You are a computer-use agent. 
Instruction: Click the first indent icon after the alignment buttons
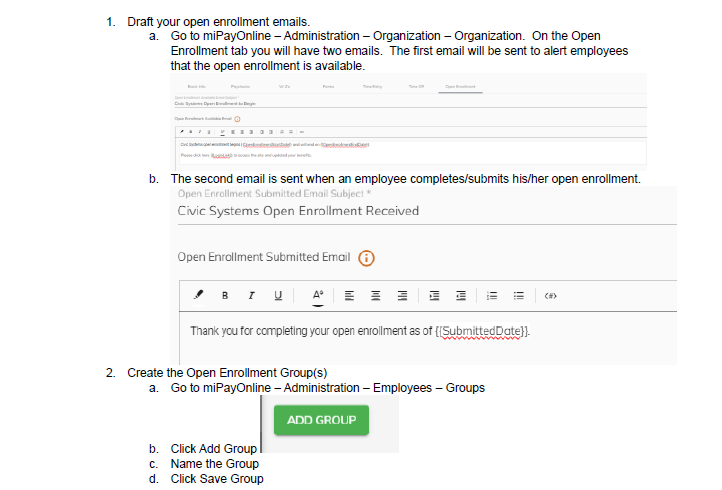pyautogui.click(x=434, y=296)
